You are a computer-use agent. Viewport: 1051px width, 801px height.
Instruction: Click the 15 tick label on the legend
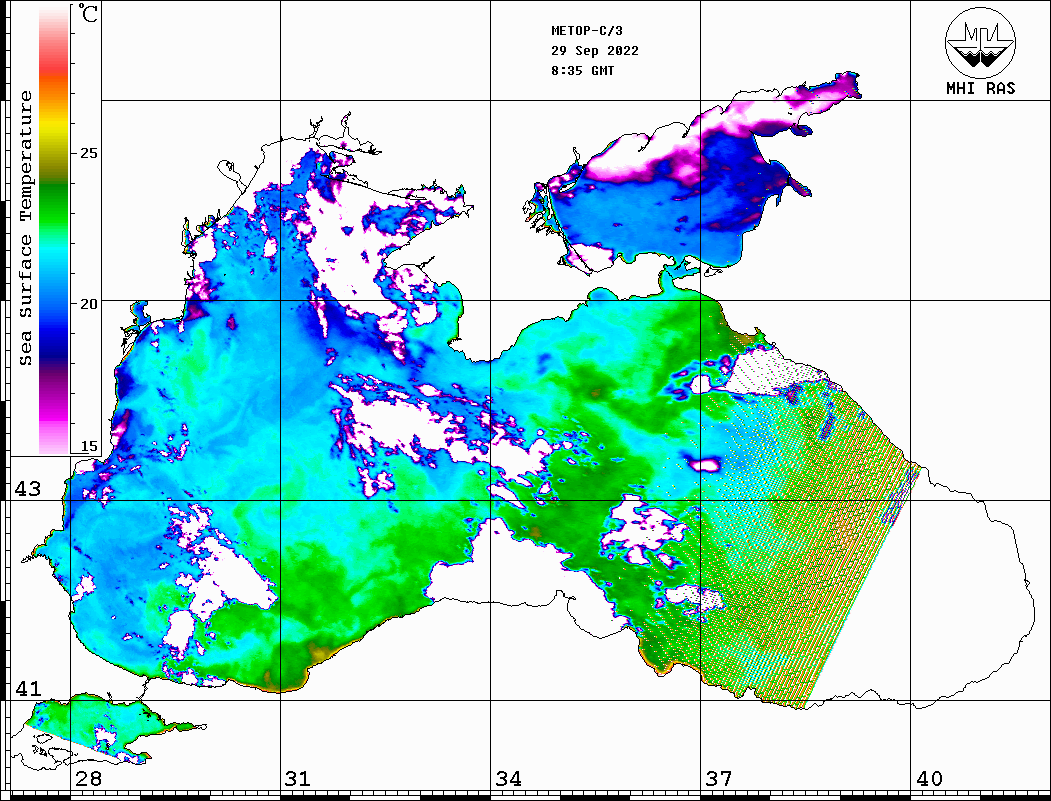click(x=88, y=446)
